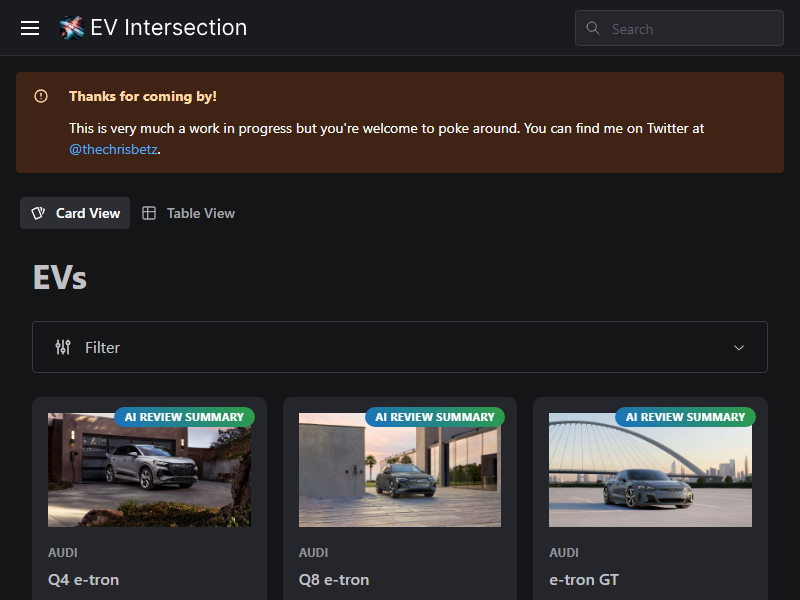Click the table grid icon beside Table View
The height and width of the screenshot is (600, 800).
[149, 213]
